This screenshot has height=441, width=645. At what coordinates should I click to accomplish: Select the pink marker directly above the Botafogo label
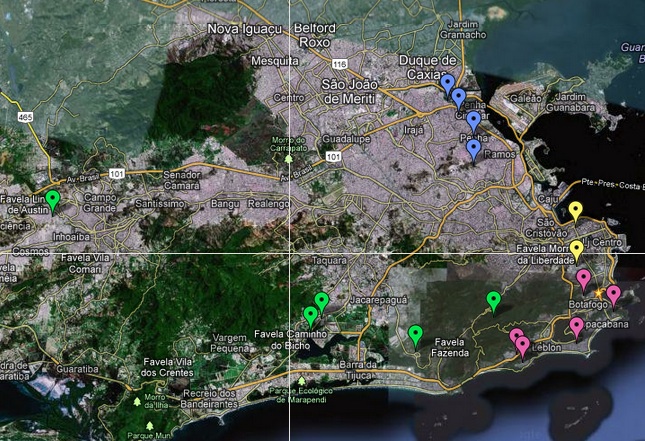(x=583, y=277)
